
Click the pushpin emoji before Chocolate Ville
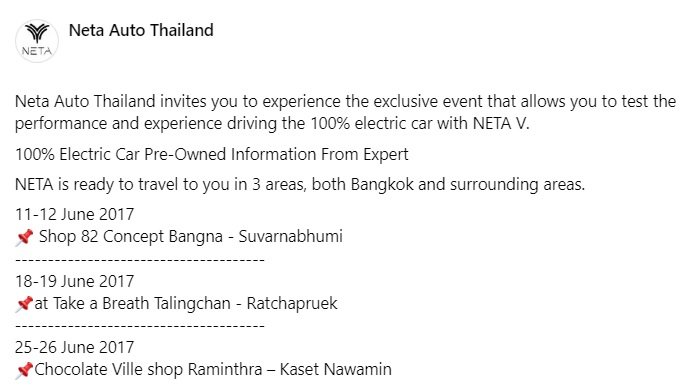(x=24, y=370)
